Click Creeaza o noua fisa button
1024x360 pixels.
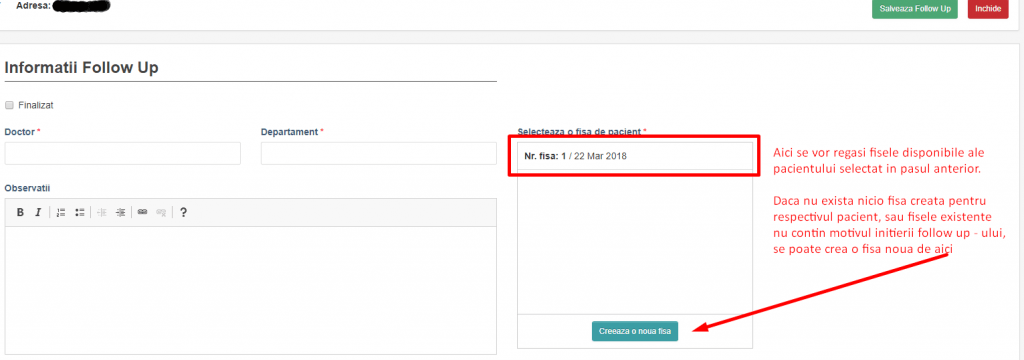click(635, 331)
